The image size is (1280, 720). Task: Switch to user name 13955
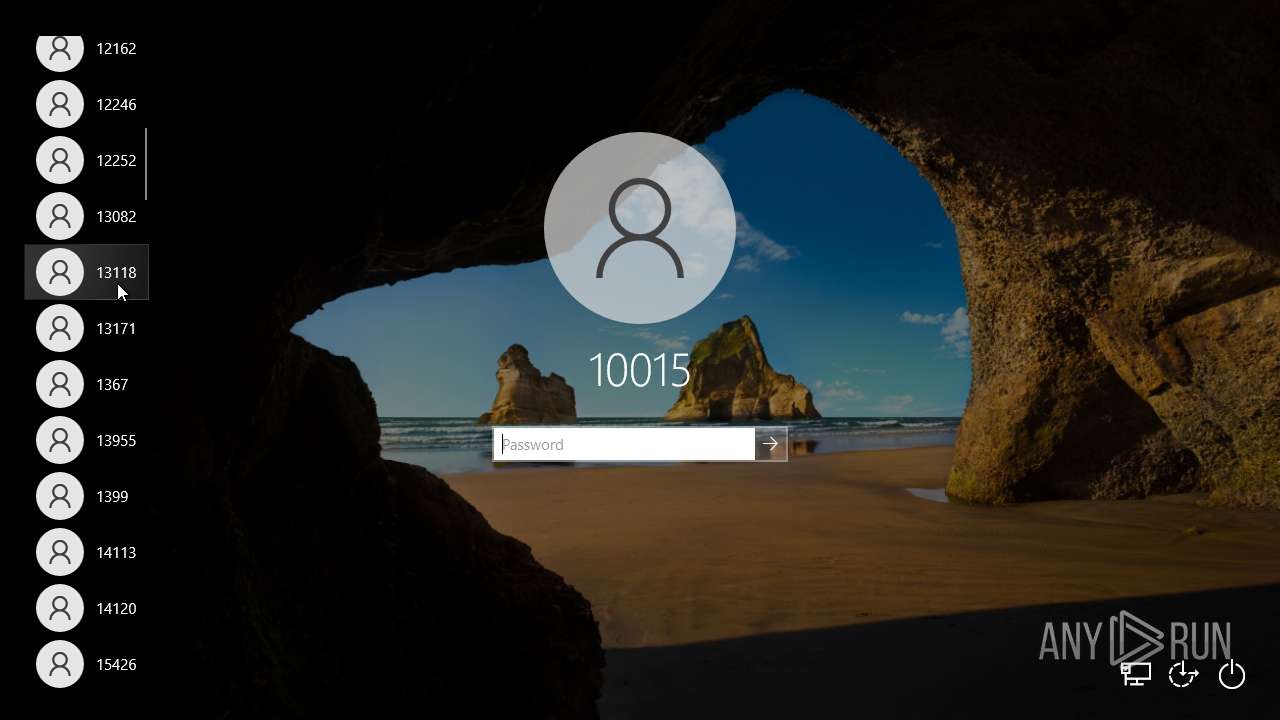tap(116, 440)
